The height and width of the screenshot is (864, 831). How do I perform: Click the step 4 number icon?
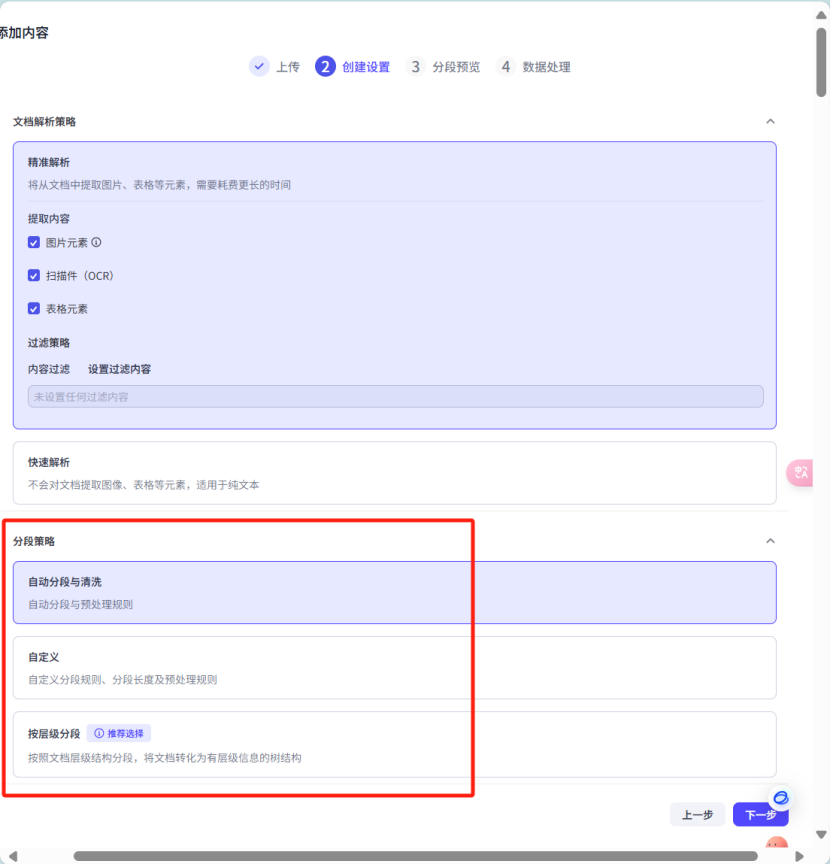[505, 67]
